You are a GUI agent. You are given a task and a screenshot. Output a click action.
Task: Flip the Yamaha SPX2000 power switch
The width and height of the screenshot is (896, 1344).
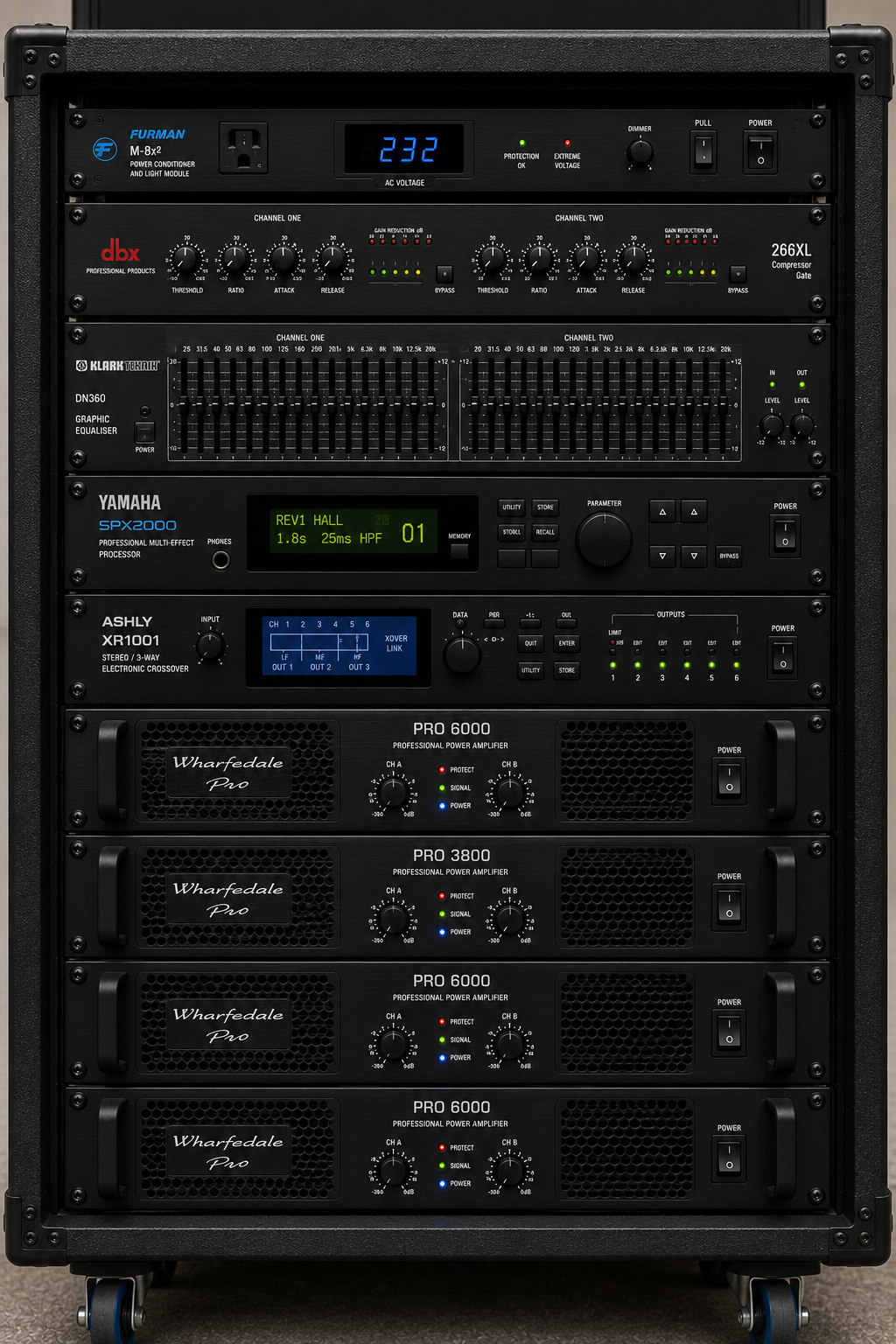pyautogui.click(x=784, y=535)
